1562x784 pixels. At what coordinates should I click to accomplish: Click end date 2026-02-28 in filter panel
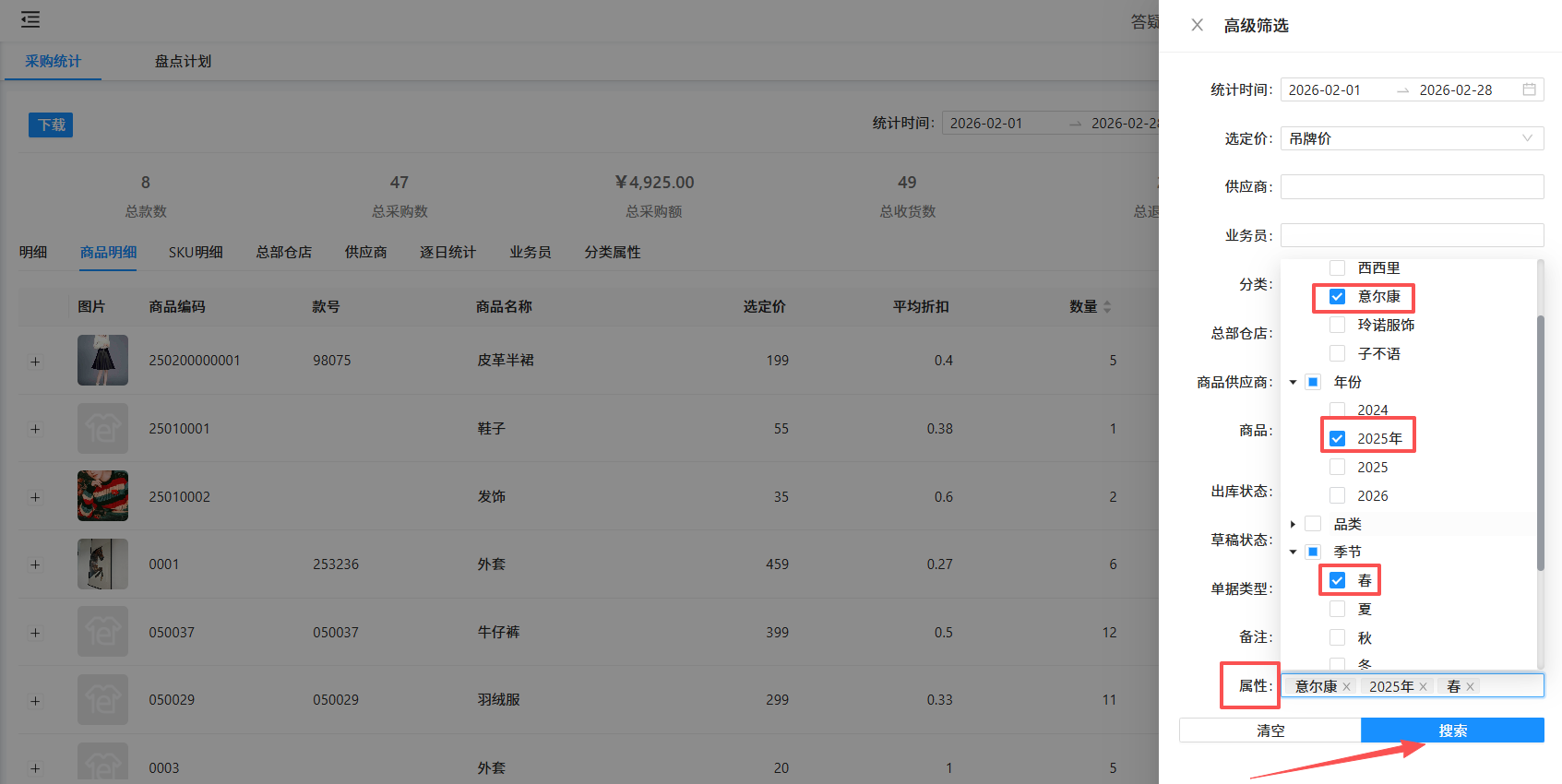click(x=1455, y=89)
